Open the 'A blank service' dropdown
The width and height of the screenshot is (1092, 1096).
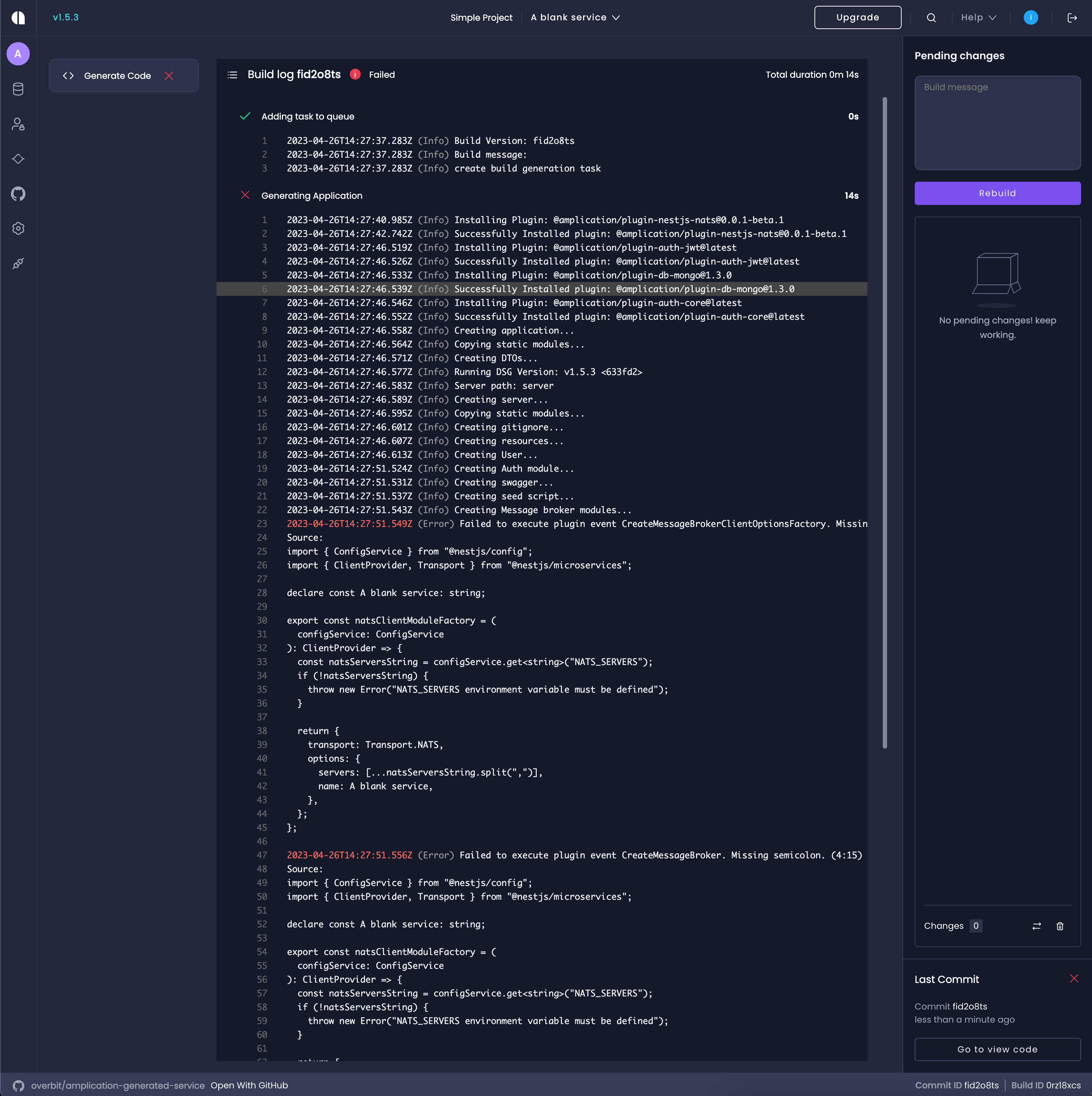(575, 17)
